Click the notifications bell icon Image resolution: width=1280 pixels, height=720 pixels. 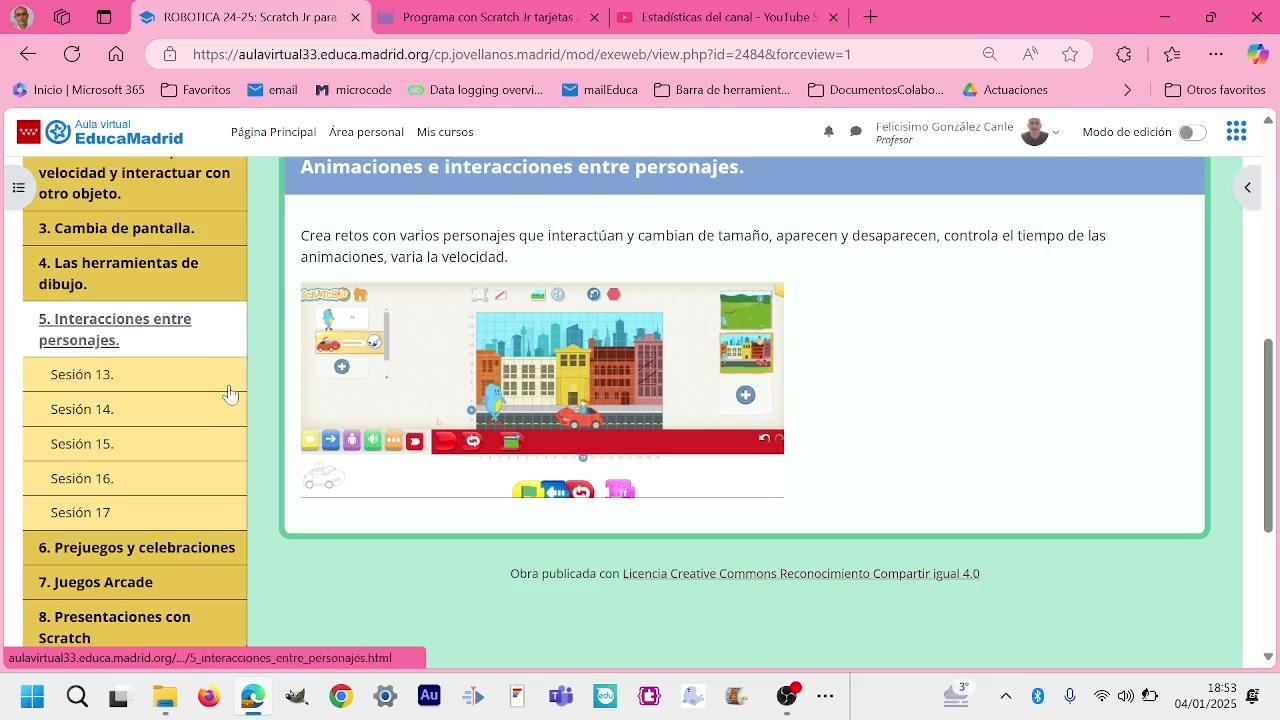pos(828,132)
